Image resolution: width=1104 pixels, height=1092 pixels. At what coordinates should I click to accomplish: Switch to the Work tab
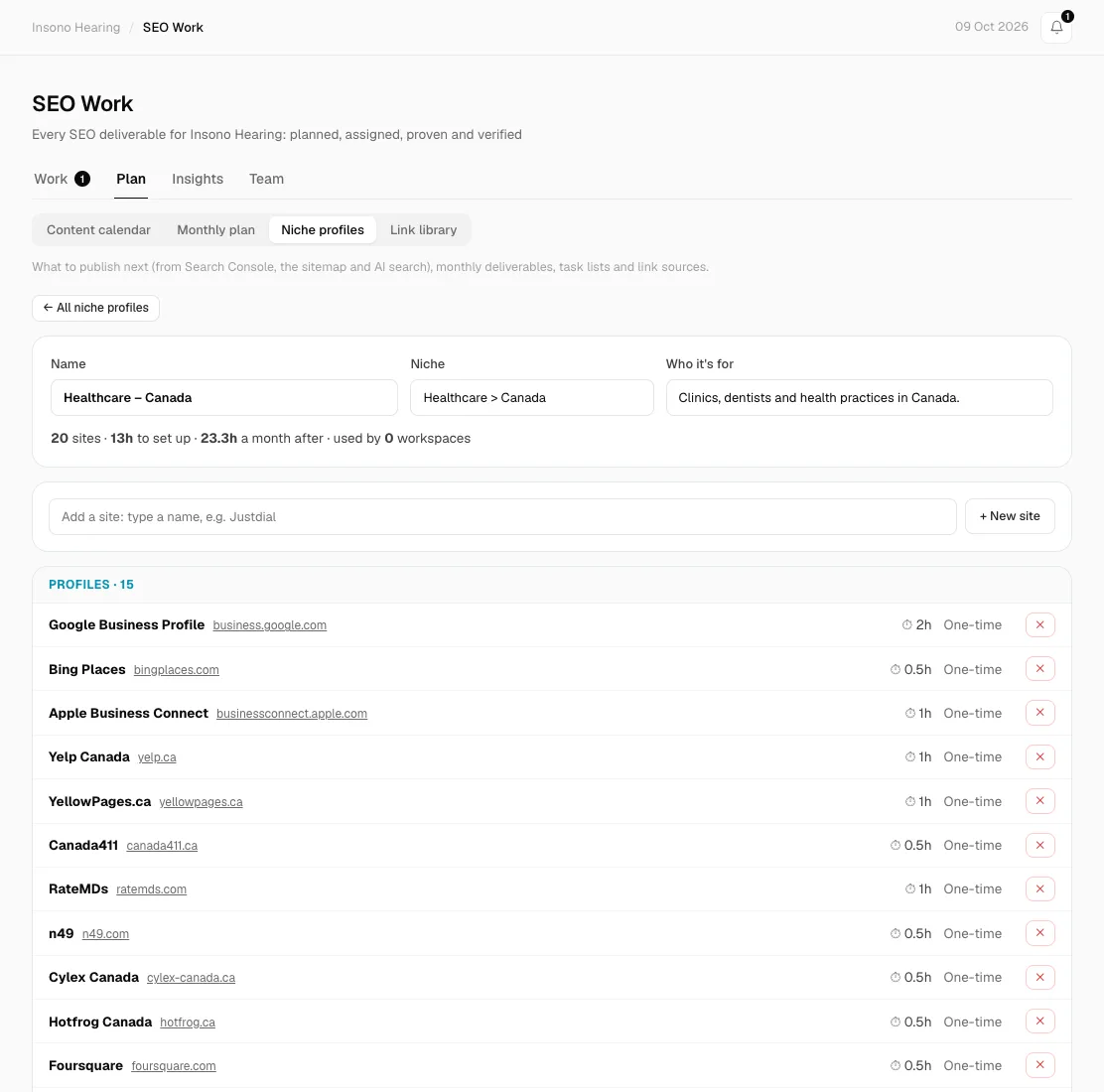62,179
